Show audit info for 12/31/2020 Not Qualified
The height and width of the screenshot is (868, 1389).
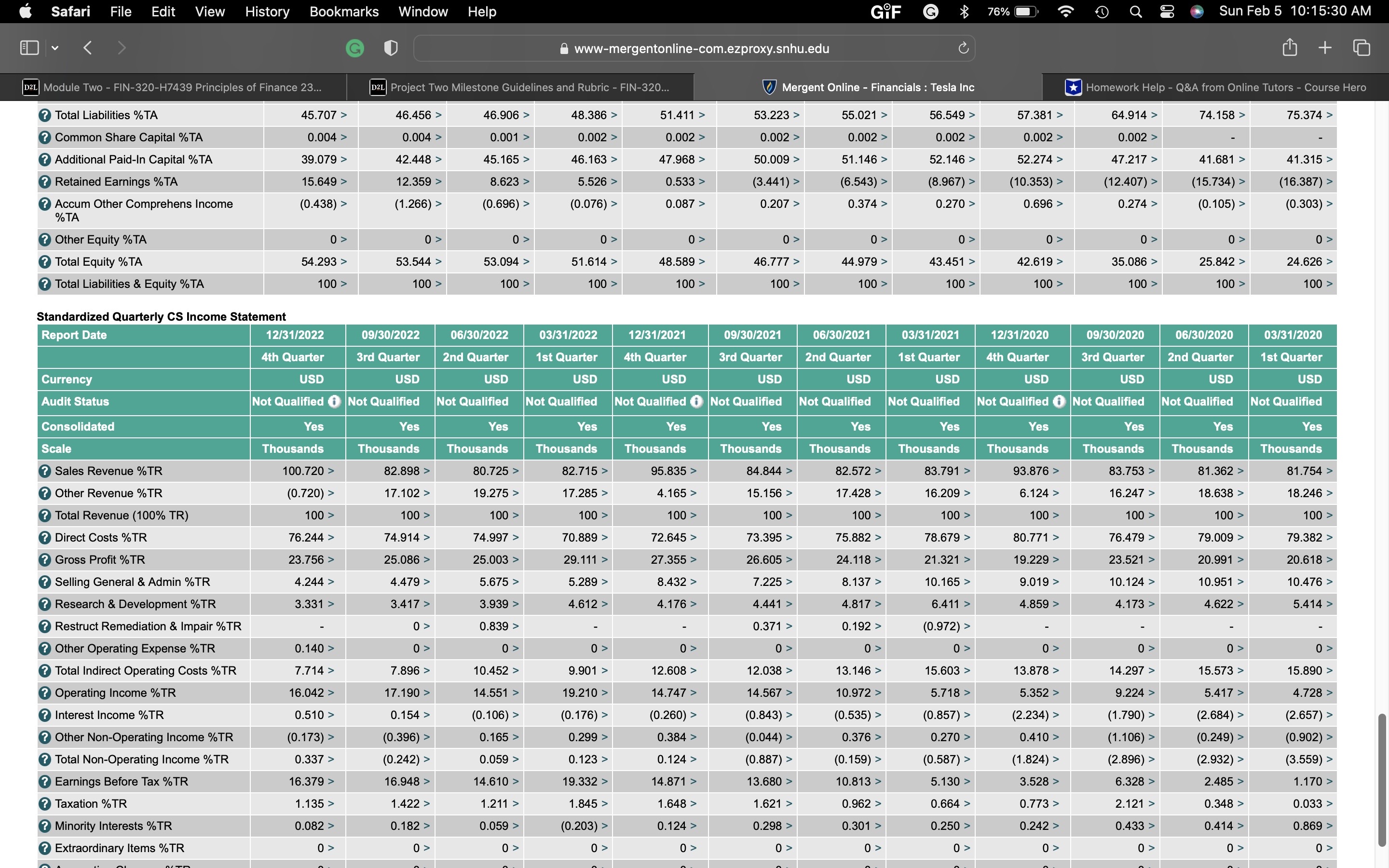[1060, 402]
